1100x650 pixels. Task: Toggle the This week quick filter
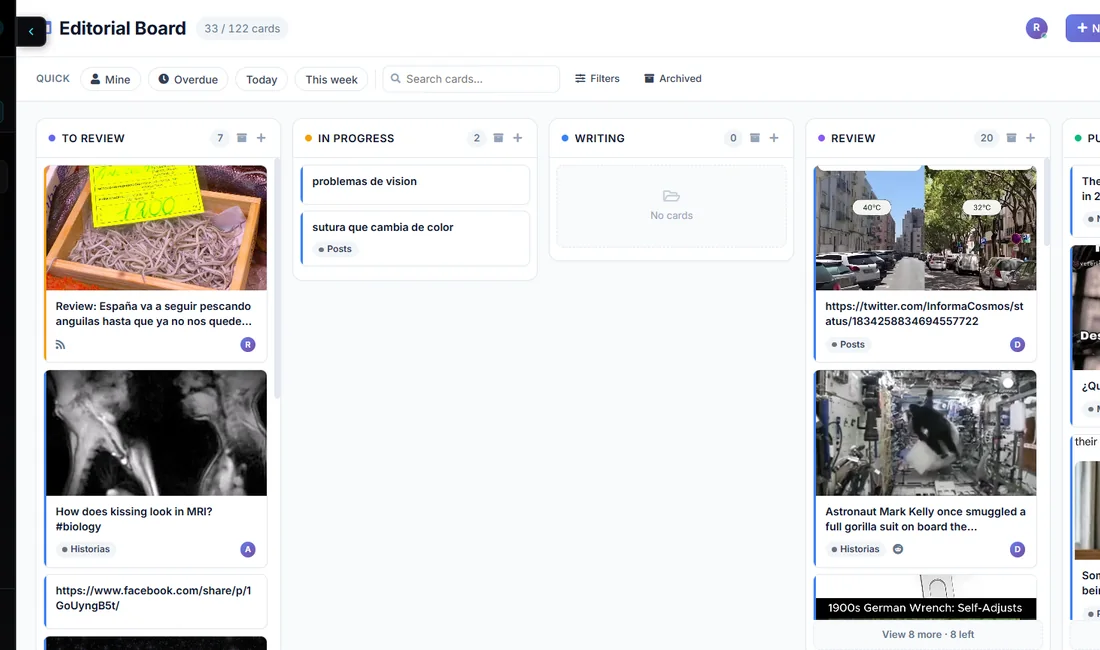coord(331,79)
